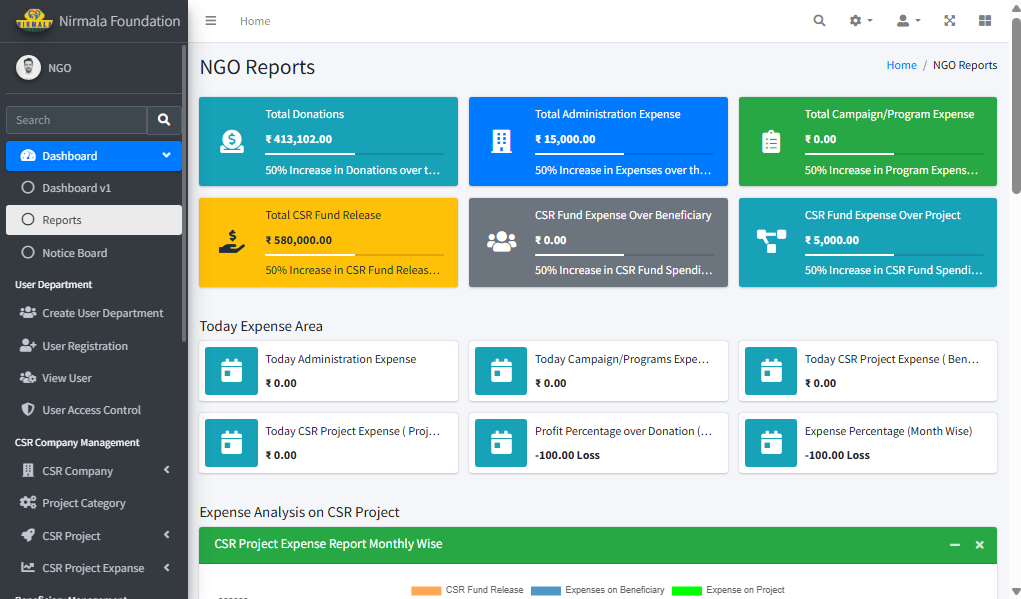Open the settings gear dropdown

click(x=860, y=21)
